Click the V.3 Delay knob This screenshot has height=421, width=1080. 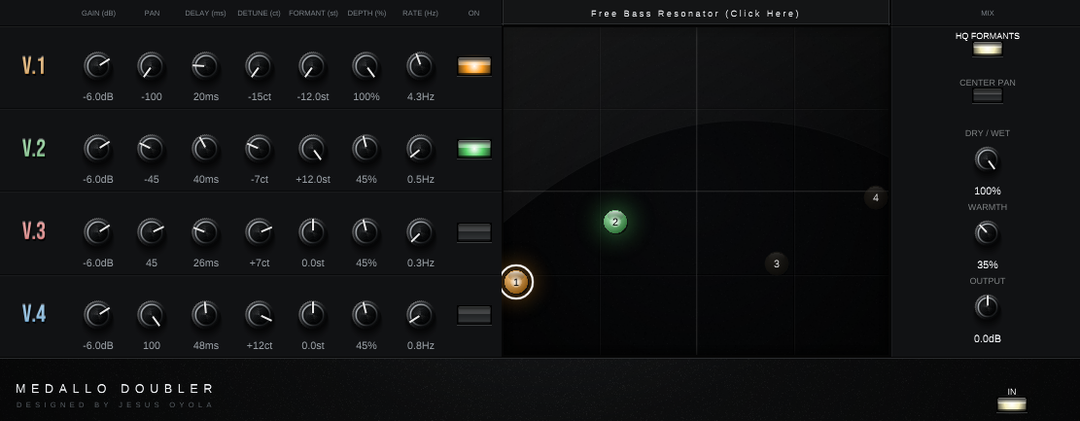coord(205,232)
